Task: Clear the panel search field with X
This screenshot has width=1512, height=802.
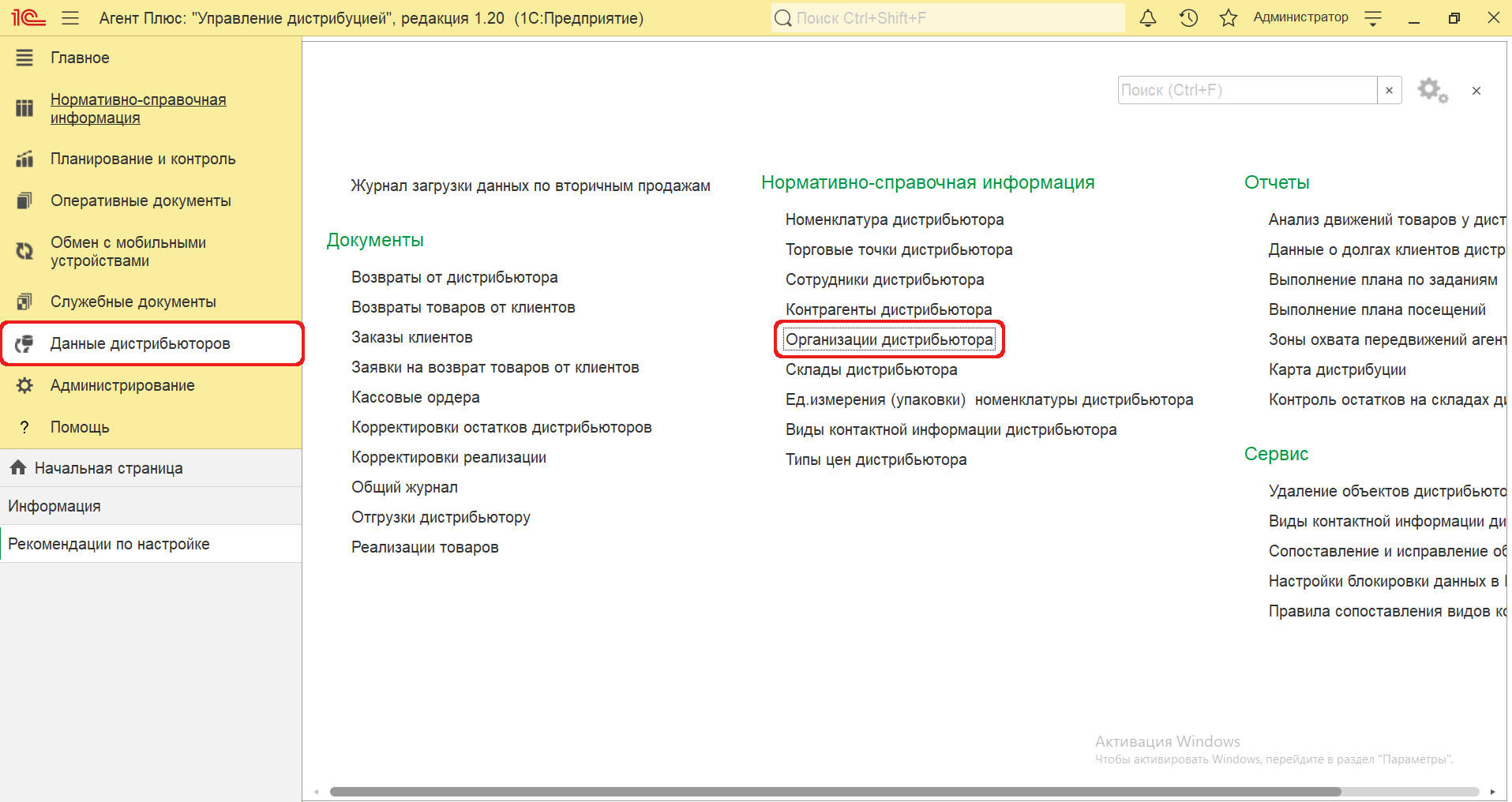Action: (1389, 90)
